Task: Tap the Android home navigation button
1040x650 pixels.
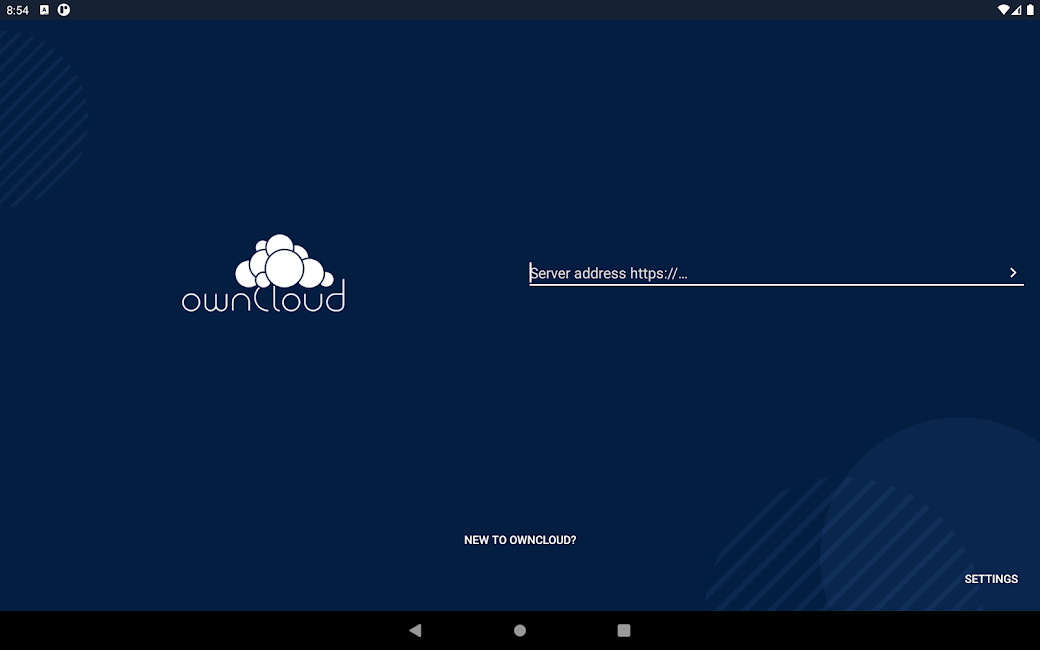Action: tap(520, 630)
